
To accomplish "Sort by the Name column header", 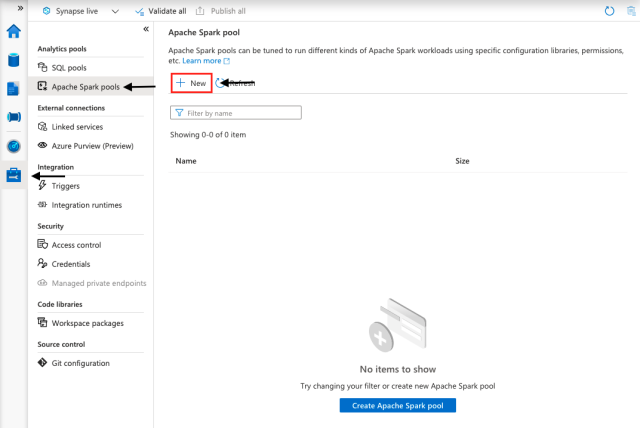I will click(186, 161).
